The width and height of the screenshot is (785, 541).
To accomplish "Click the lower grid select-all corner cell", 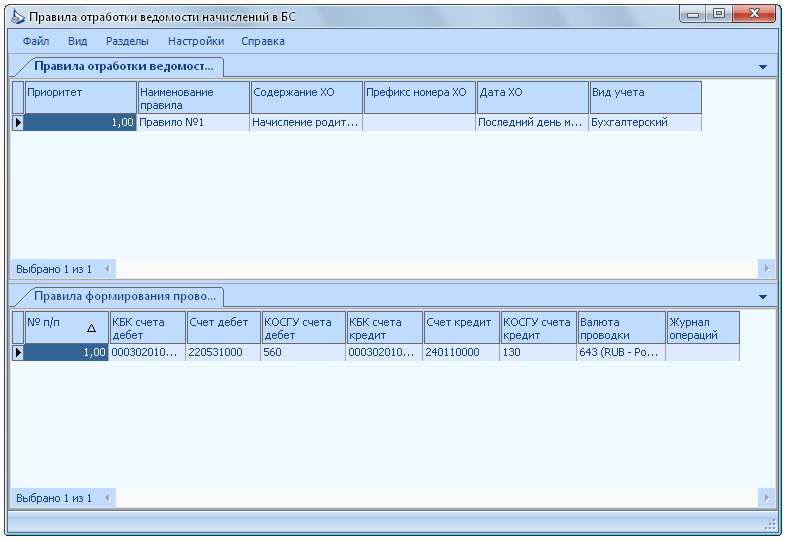I will pyautogui.click(x=18, y=328).
